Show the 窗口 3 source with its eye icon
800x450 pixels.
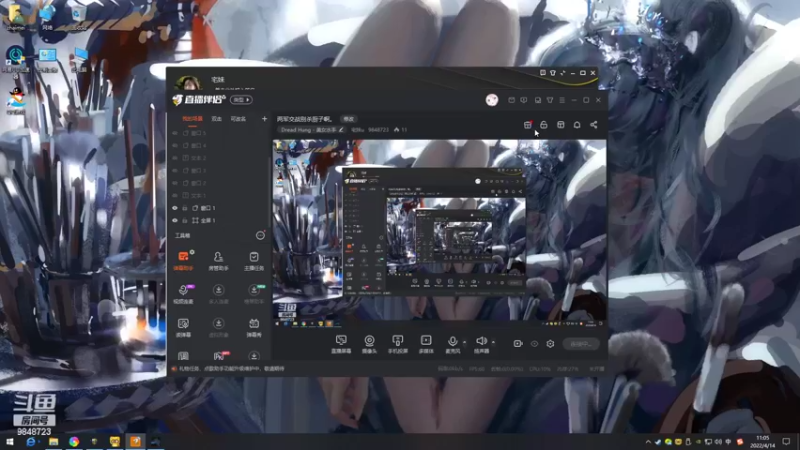coord(175,170)
